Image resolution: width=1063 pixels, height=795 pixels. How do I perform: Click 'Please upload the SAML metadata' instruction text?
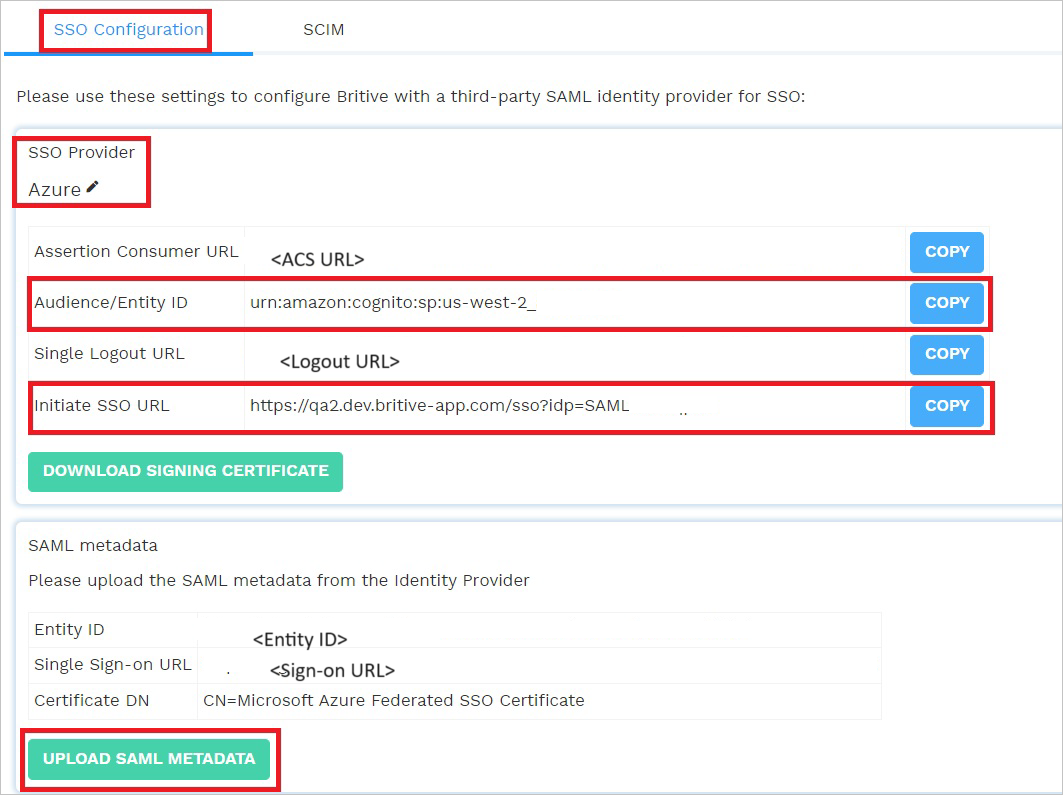[x=279, y=581]
